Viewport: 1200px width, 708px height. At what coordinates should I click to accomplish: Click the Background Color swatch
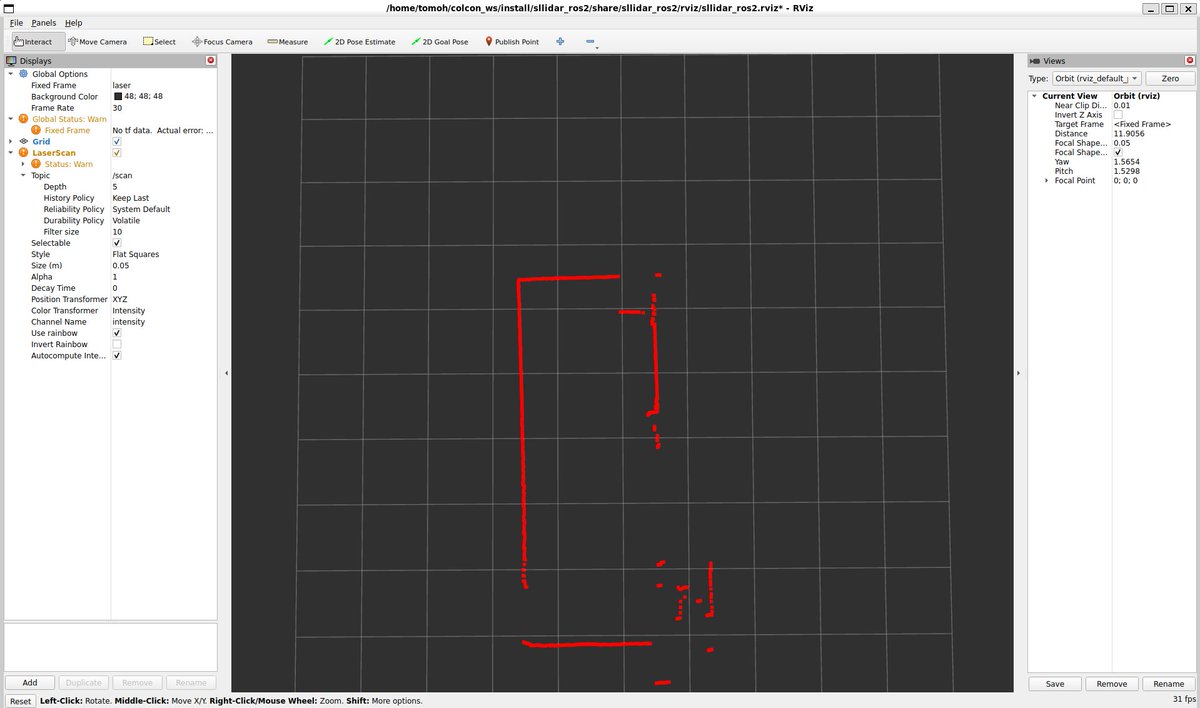[x=117, y=97]
